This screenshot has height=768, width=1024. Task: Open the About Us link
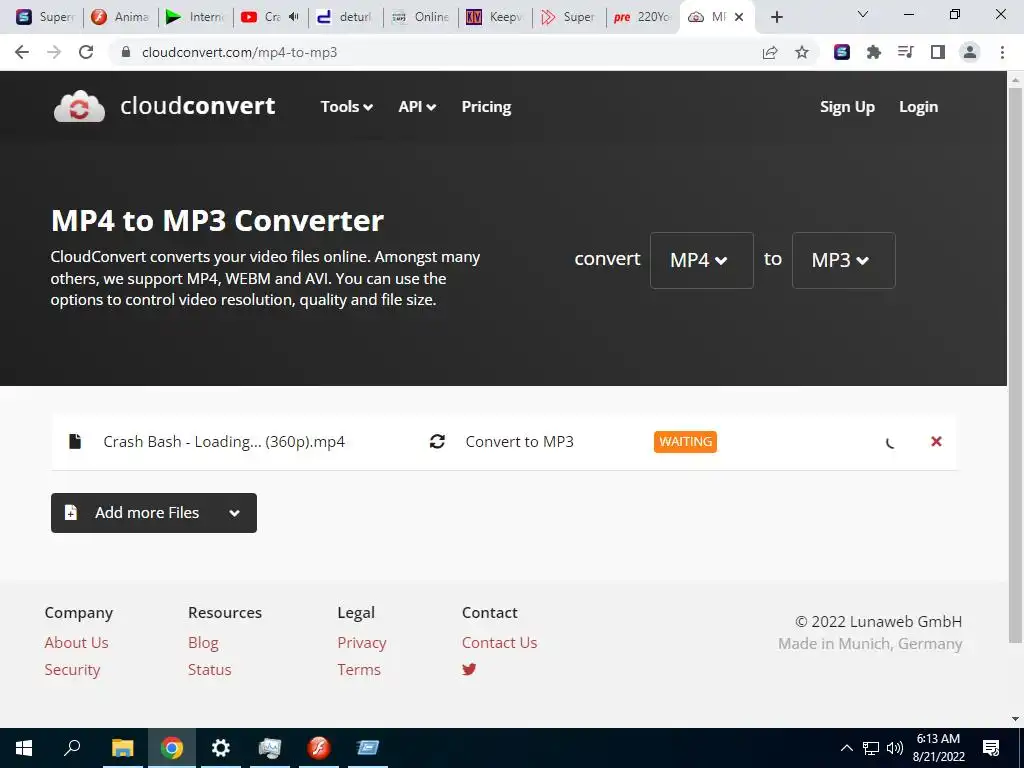pyautogui.click(x=76, y=643)
